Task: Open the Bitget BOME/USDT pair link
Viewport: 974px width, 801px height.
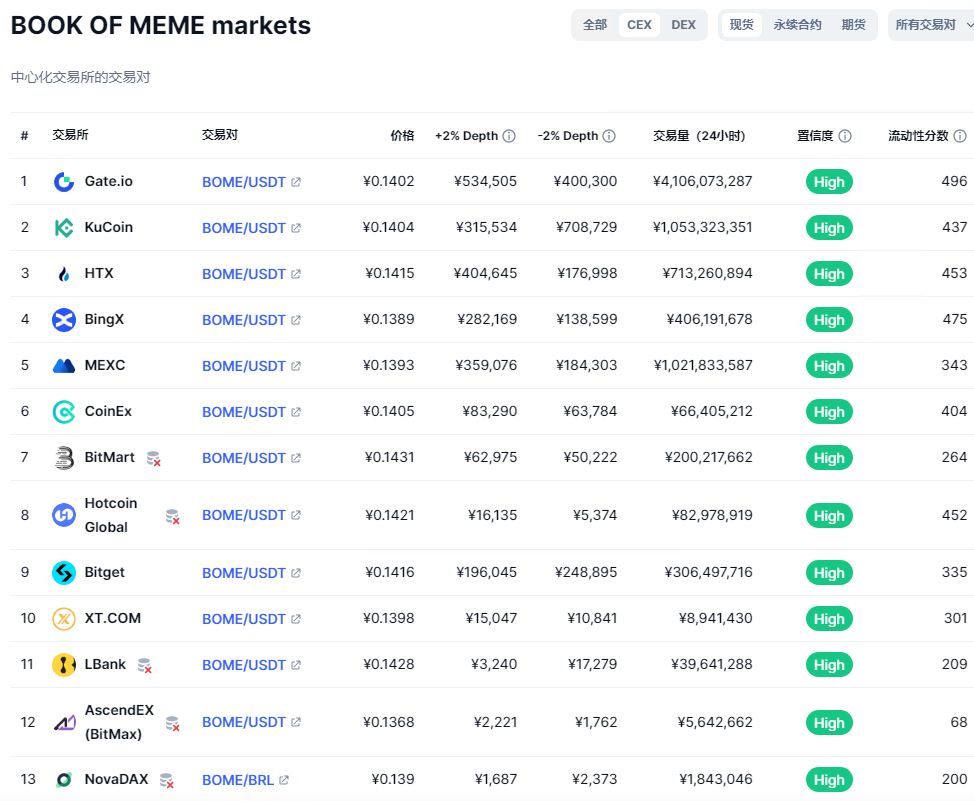Action: 244,573
